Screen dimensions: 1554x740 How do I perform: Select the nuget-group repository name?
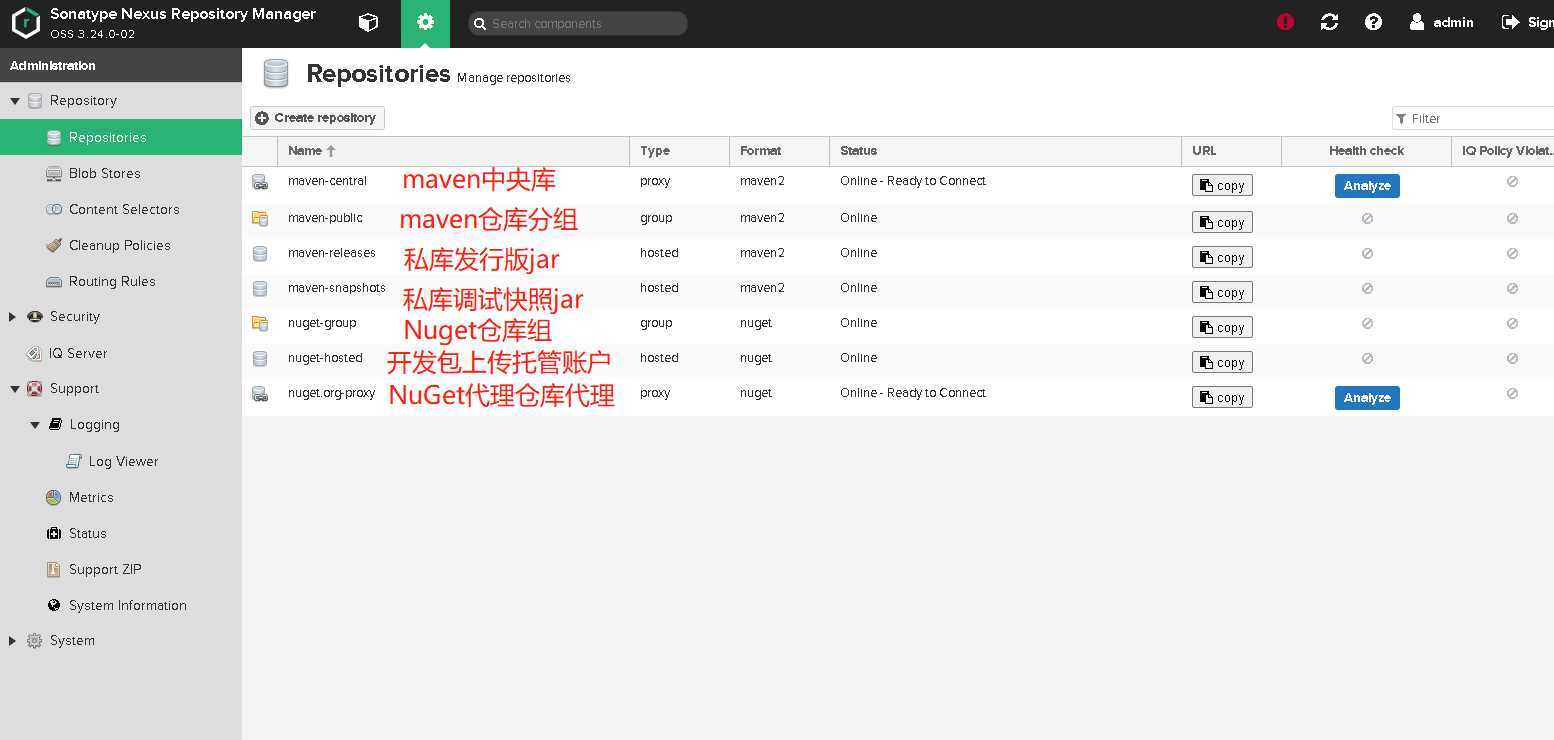(322, 323)
